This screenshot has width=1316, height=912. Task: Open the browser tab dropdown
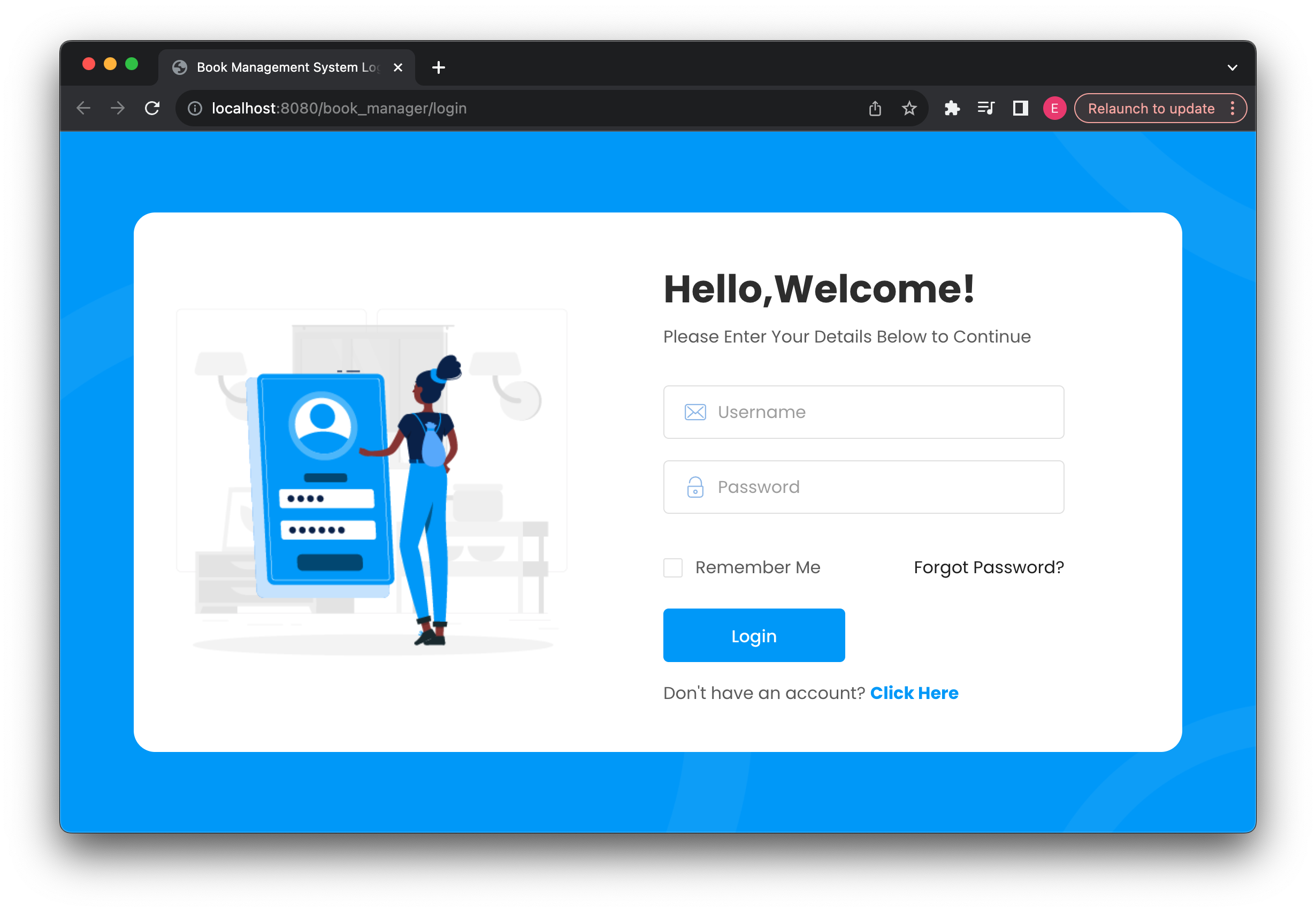click(x=1232, y=67)
